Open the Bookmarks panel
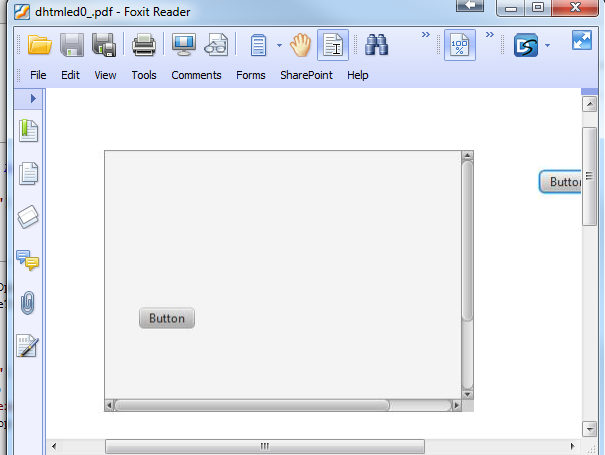 click(x=29, y=130)
